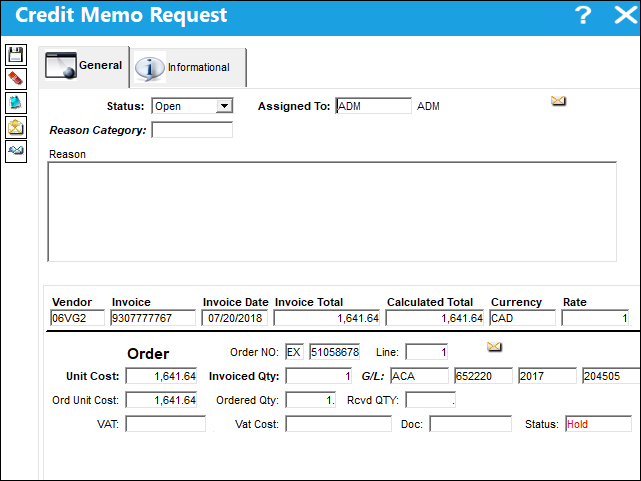This screenshot has height=481, width=641.
Task: Click the Assigned To input field
Action: (x=373, y=106)
